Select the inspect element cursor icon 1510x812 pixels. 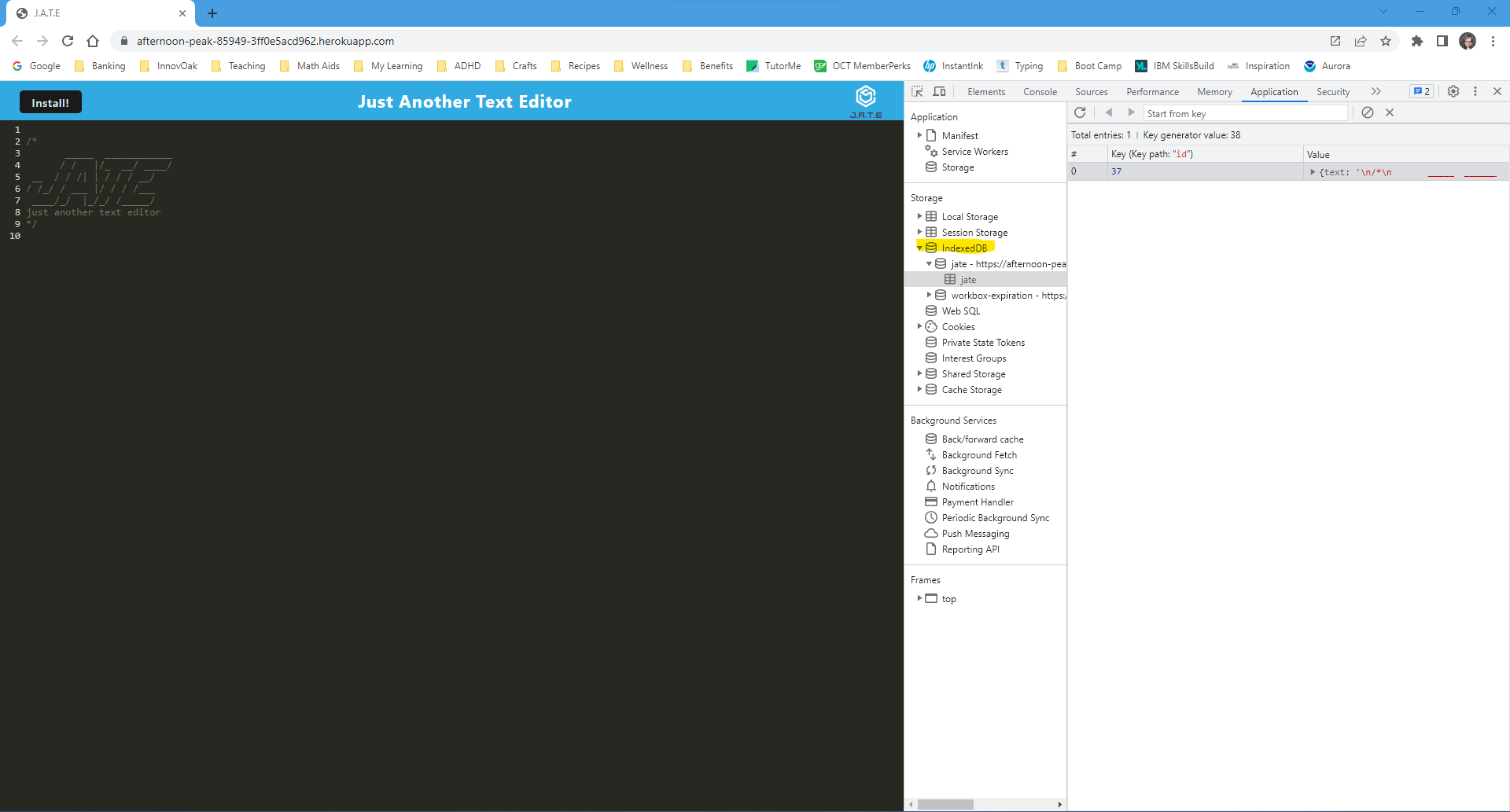coord(917,91)
